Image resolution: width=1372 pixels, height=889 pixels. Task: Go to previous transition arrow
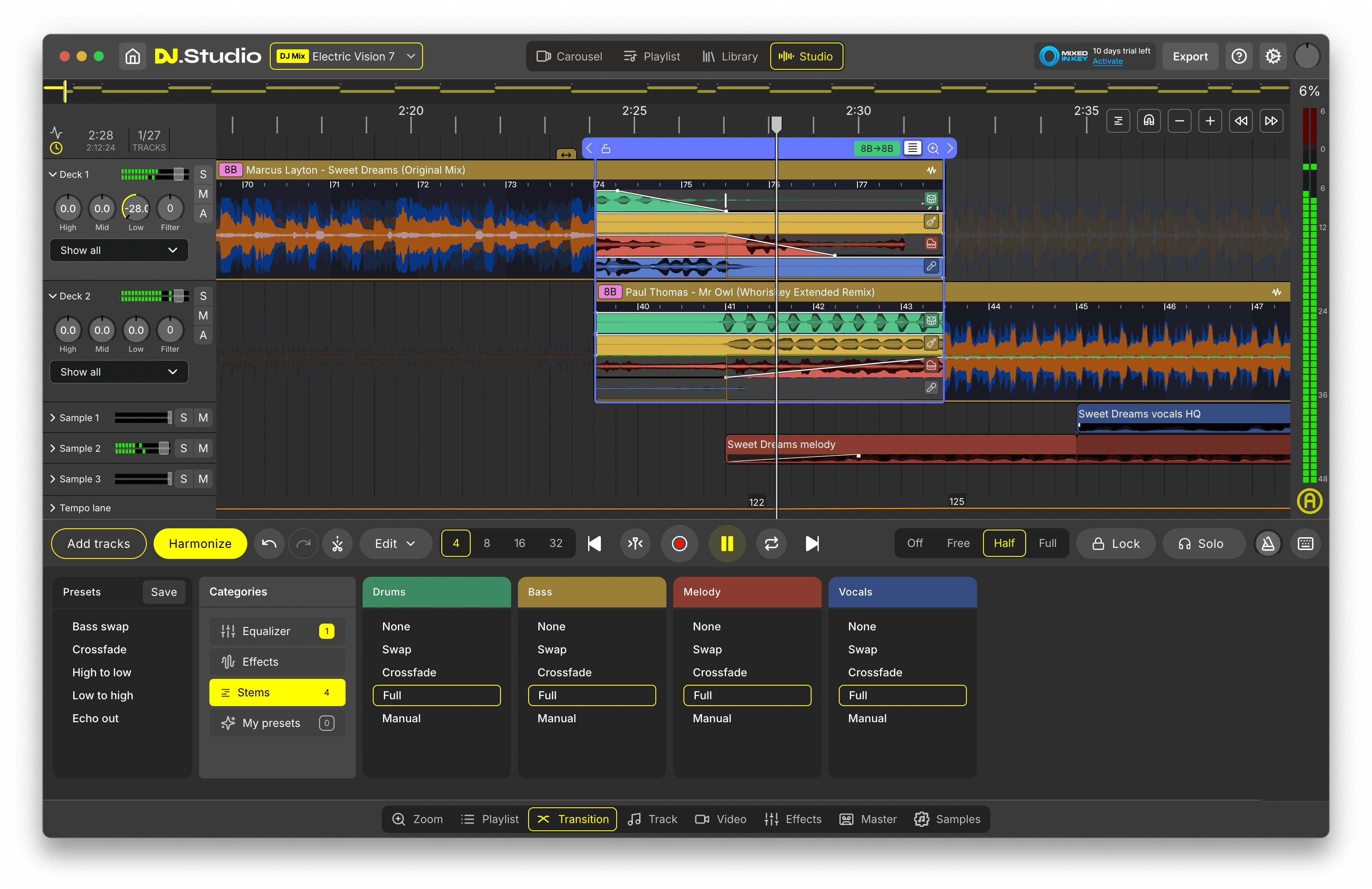point(589,148)
